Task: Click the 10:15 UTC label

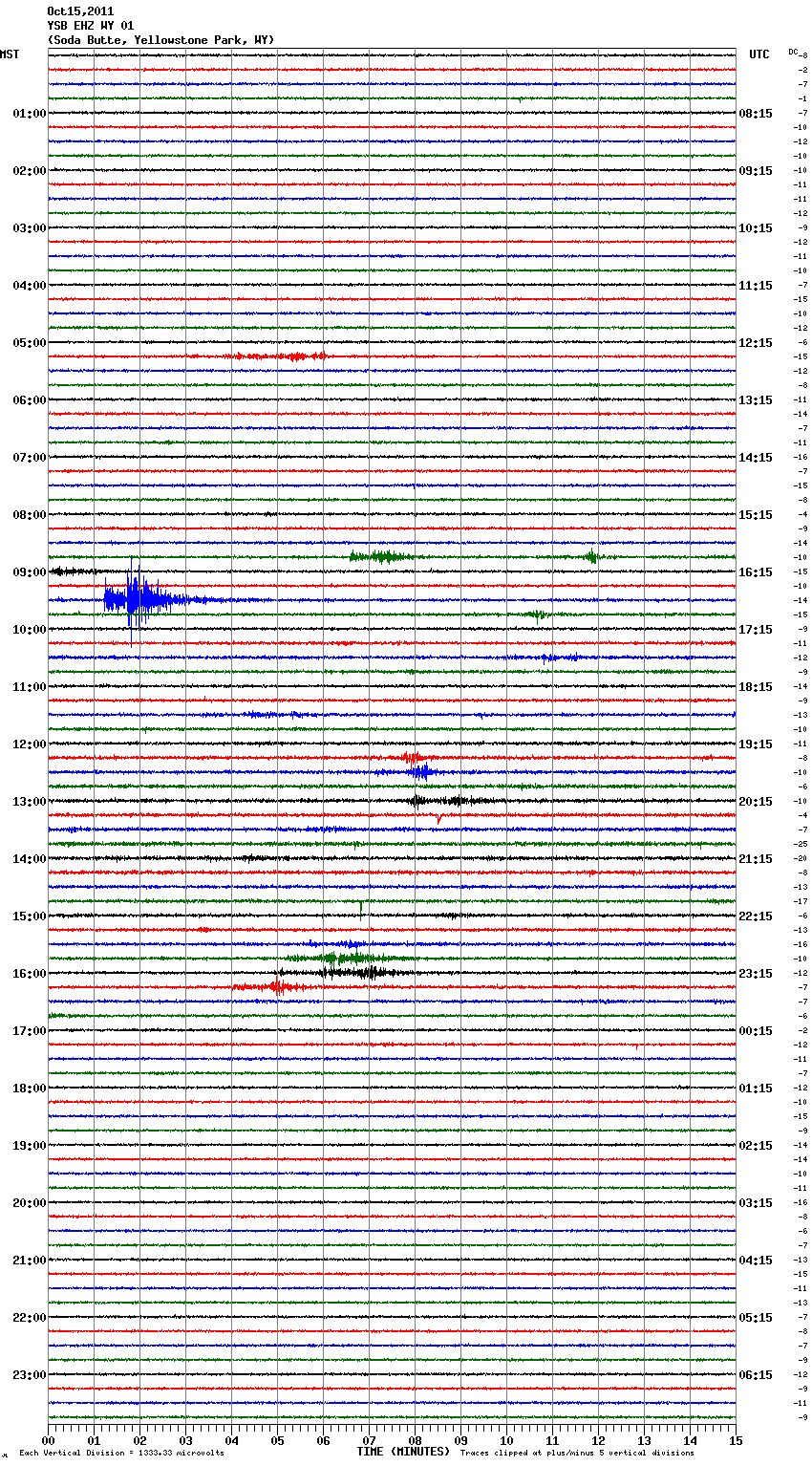Action: (756, 228)
